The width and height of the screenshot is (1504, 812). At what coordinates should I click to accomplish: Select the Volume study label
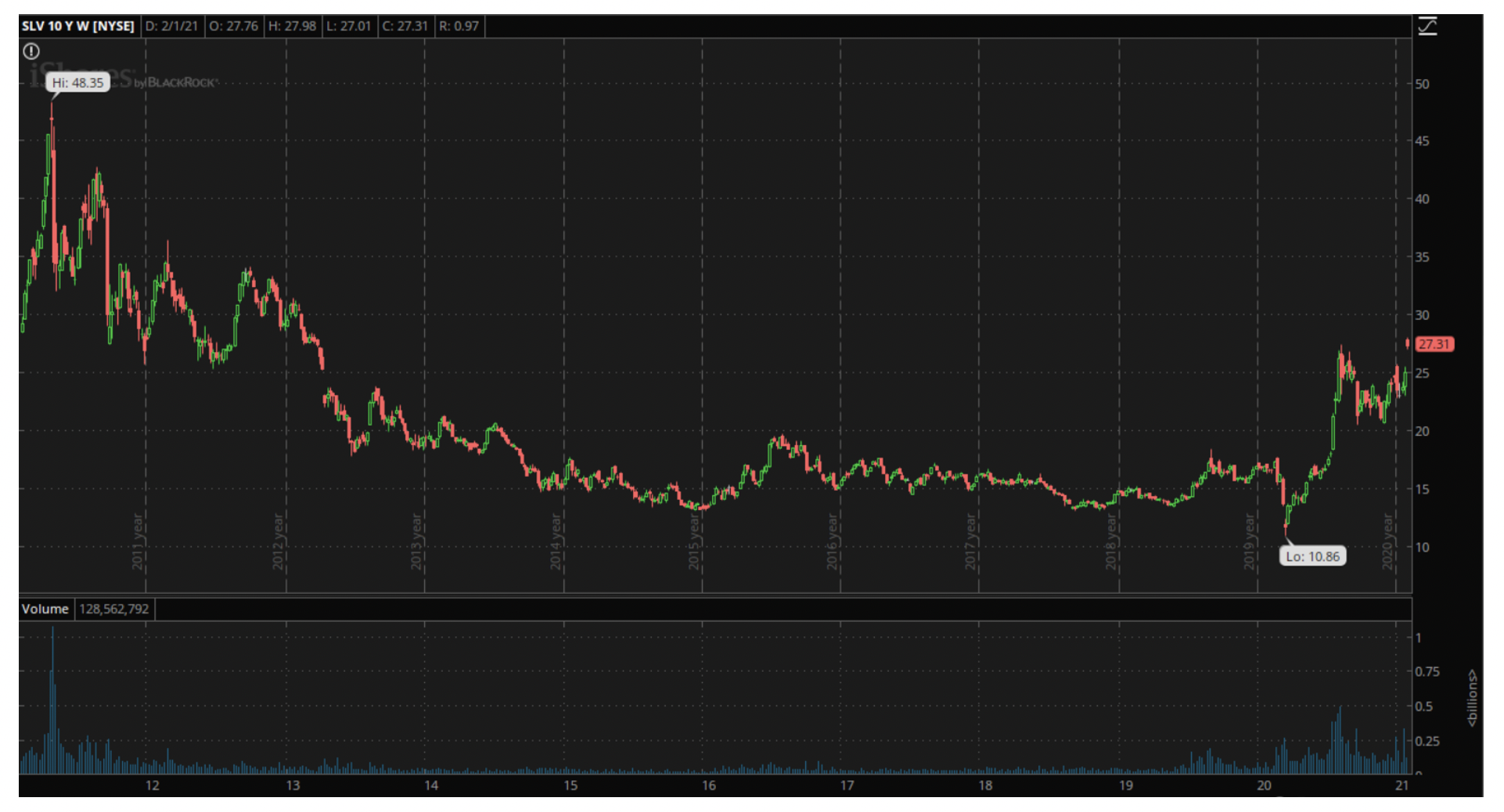(45, 609)
